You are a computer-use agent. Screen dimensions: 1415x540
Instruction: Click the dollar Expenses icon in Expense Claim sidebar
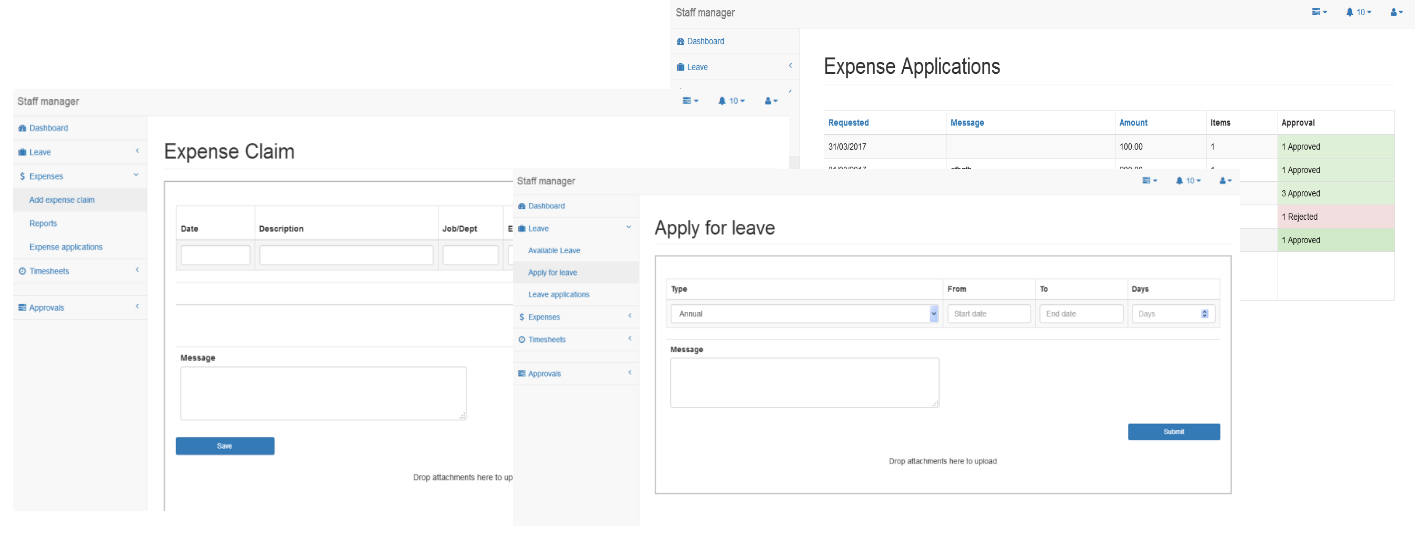(x=22, y=176)
